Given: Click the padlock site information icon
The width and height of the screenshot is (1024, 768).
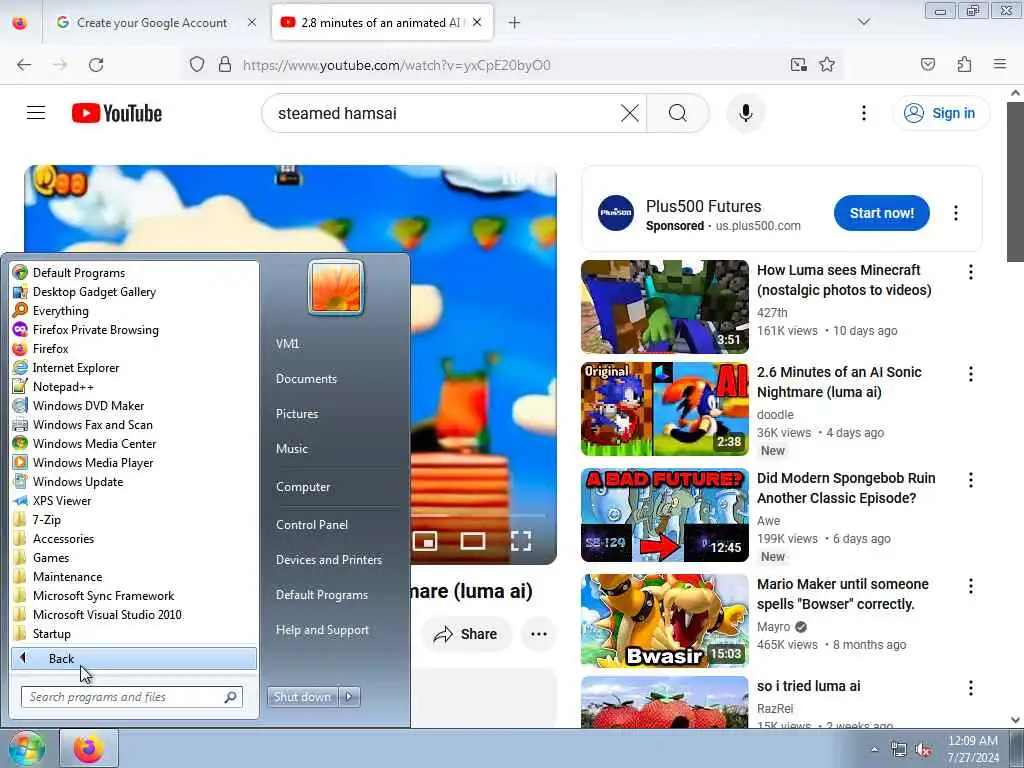Looking at the screenshot, I should (x=225, y=65).
